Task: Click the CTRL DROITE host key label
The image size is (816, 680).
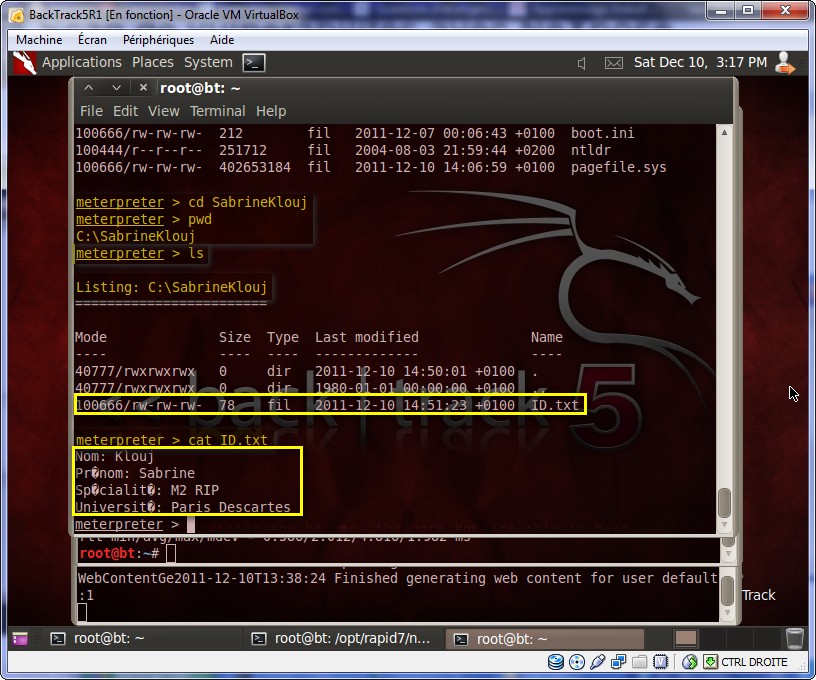Action: click(x=754, y=662)
